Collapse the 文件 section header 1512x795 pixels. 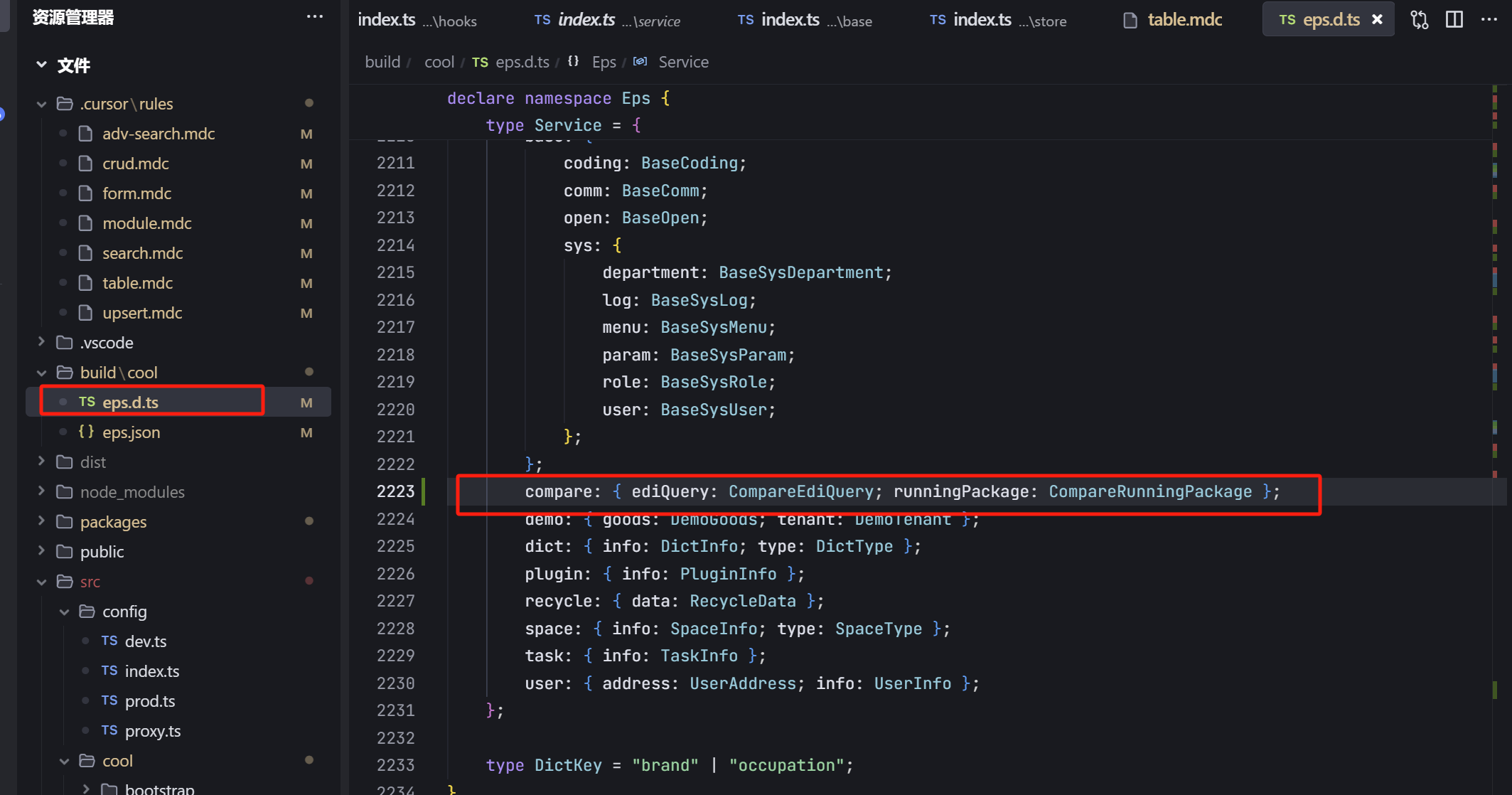click(42, 65)
